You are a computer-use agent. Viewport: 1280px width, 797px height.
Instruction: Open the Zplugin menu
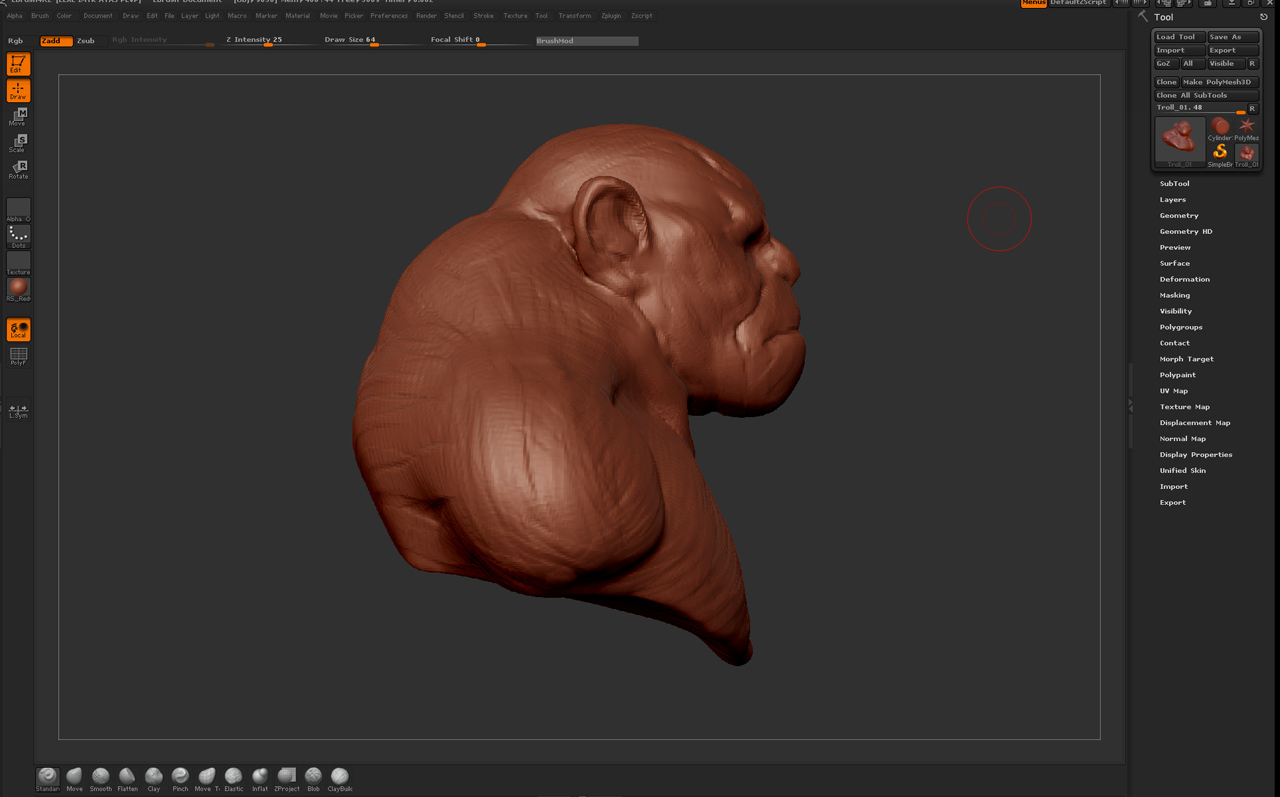[611, 16]
